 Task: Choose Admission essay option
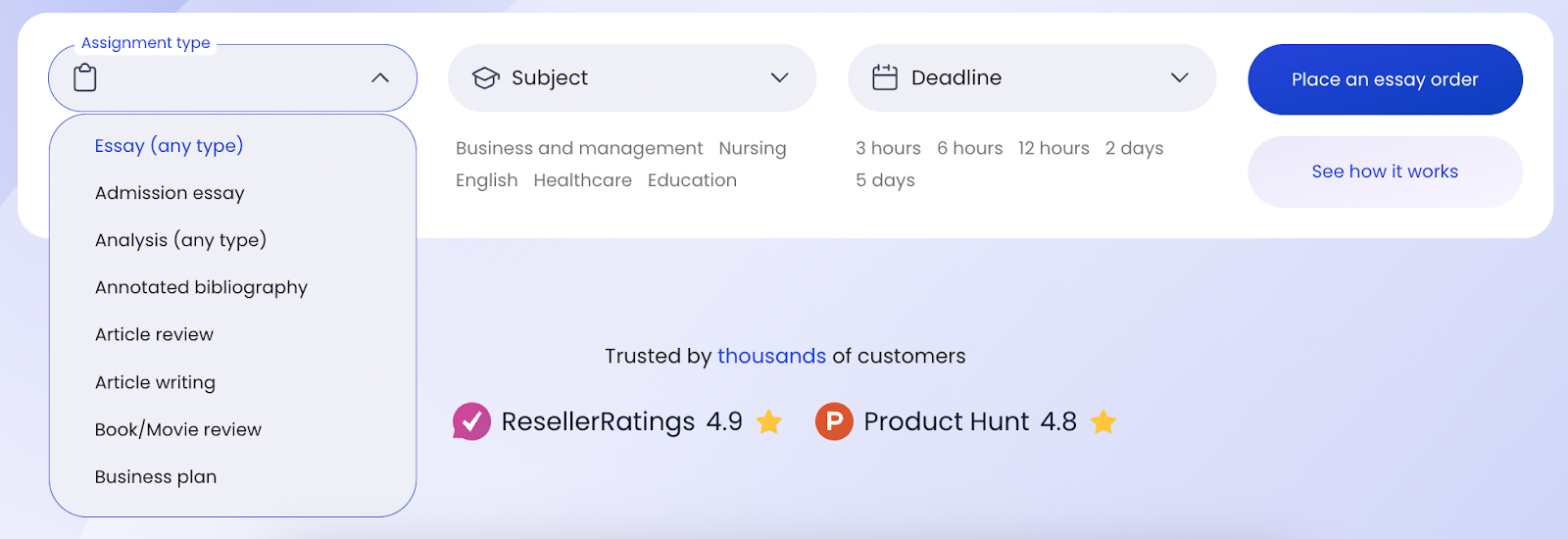170,193
